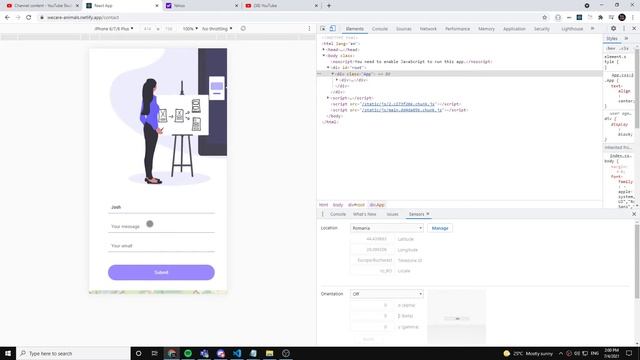Image resolution: width=640 pixels, height=360 pixels.
Task: Click the Your email input field
Action: coord(161,246)
